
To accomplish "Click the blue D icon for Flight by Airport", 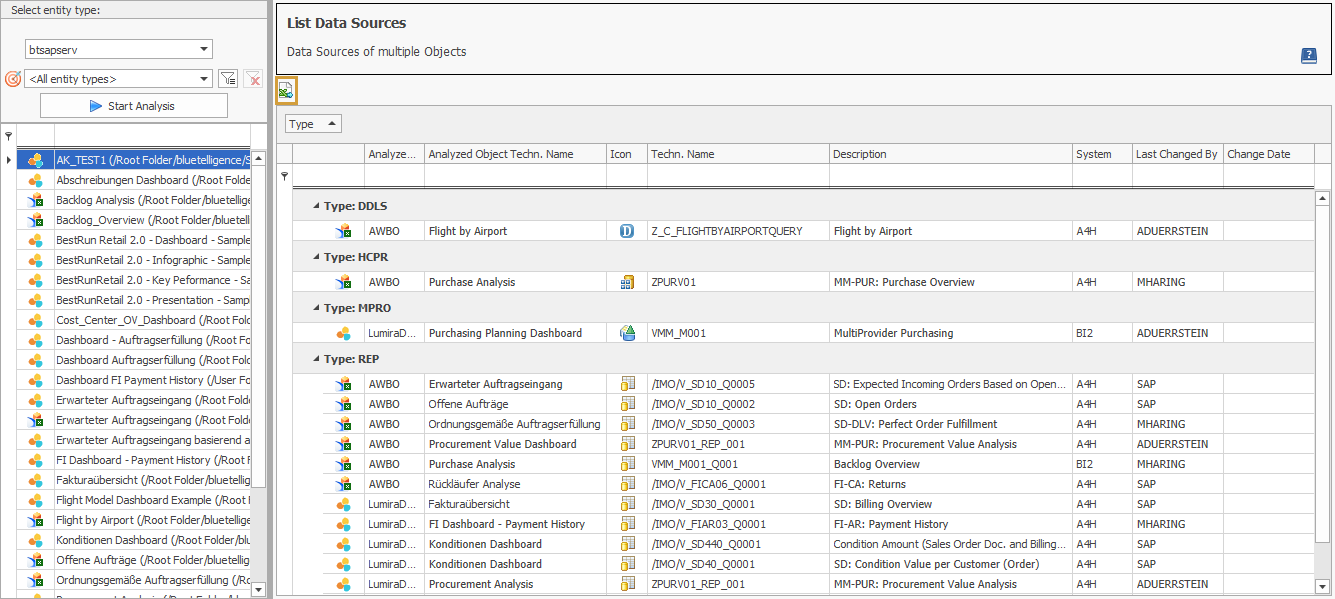I will [627, 230].
